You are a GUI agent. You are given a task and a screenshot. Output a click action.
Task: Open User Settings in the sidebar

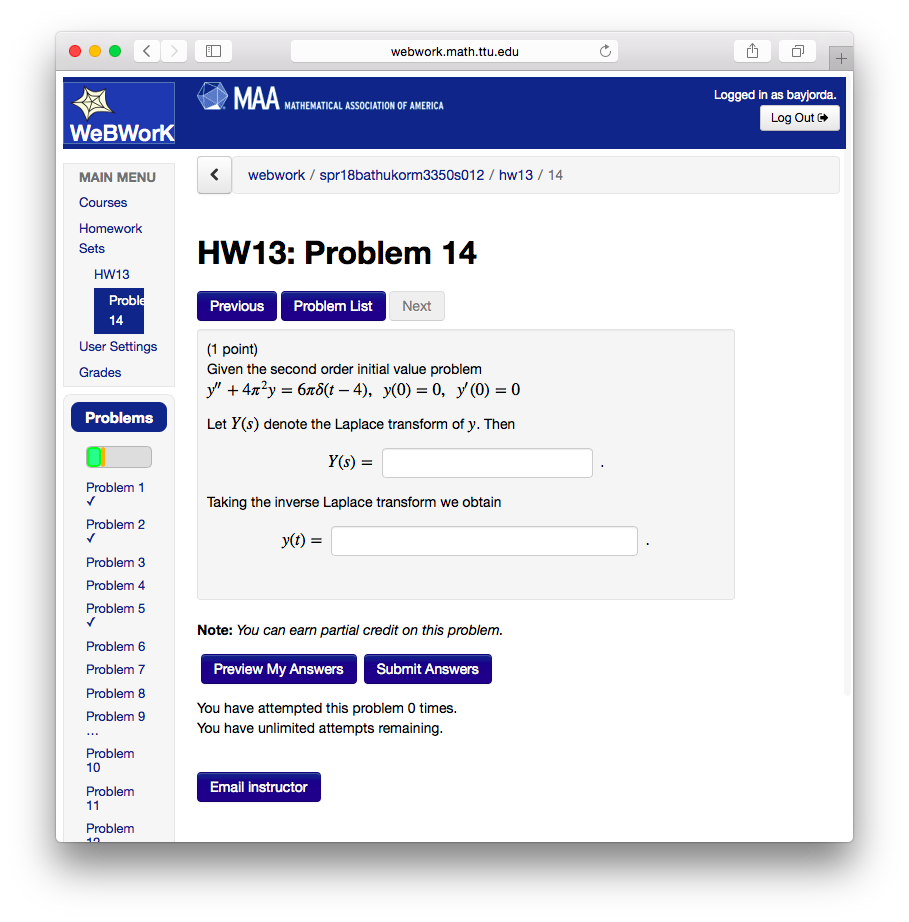pyautogui.click(x=118, y=346)
